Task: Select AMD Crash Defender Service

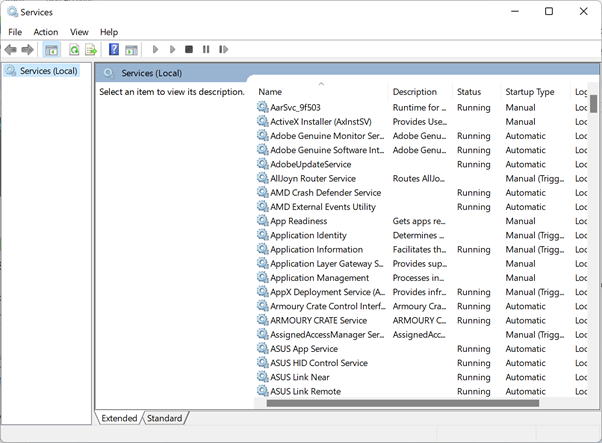Action: click(421, 193)
